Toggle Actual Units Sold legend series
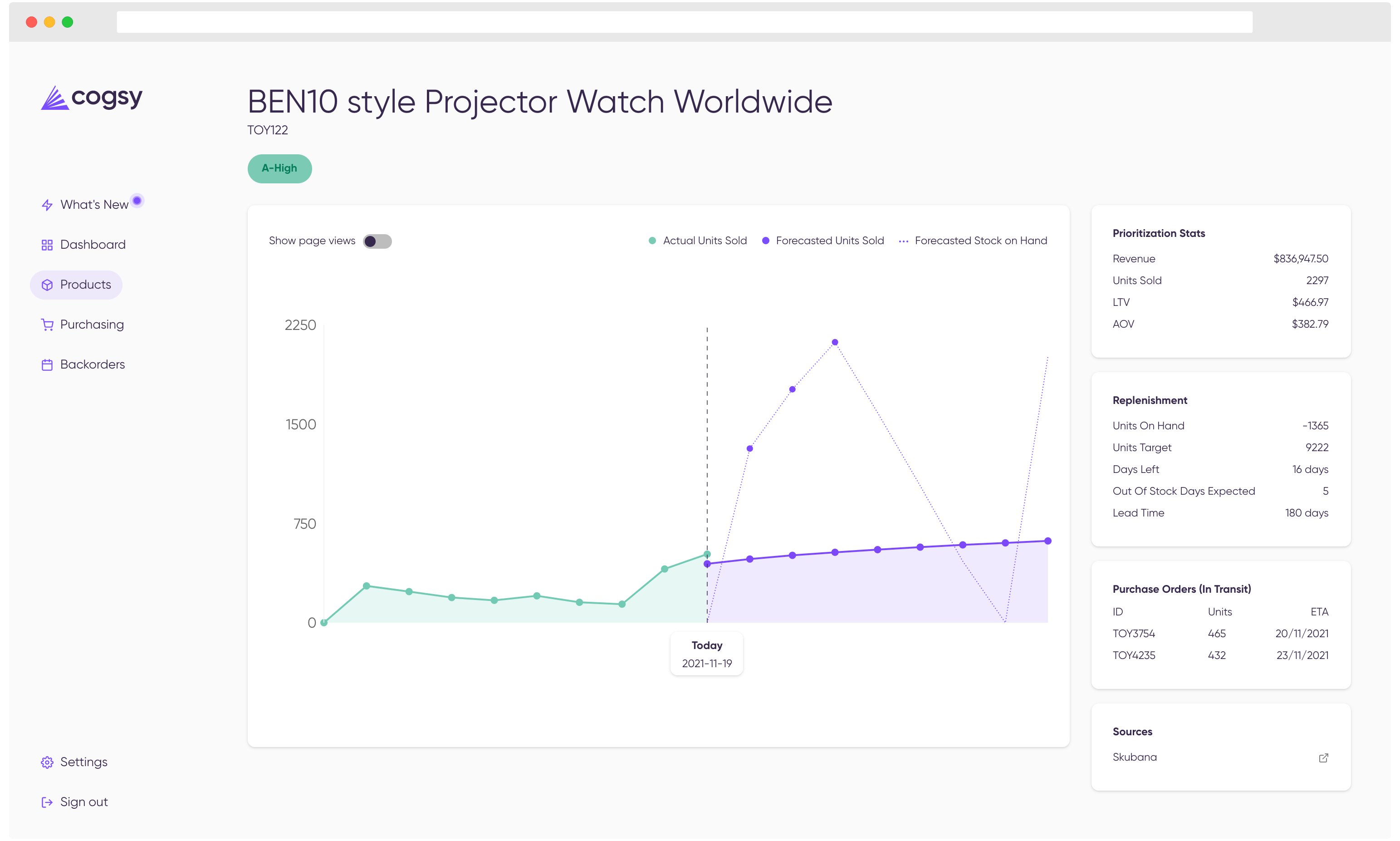The height and width of the screenshot is (841, 1400). pos(698,241)
